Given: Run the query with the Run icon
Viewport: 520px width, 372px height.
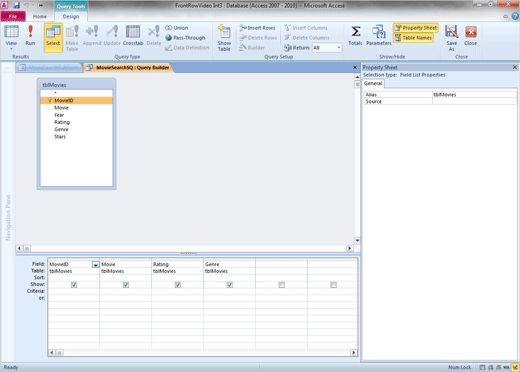Looking at the screenshot, I should click(x=30, y=35).
